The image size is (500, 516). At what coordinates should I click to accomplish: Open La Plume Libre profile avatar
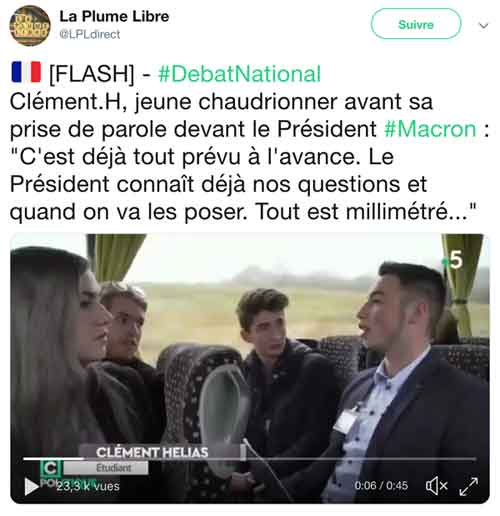[x=30, y=26]
